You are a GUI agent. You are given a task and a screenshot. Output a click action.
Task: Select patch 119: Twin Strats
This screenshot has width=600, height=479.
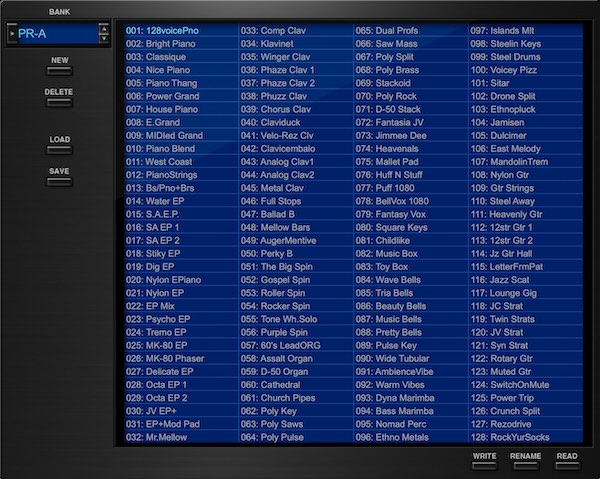tap(526, 319)
